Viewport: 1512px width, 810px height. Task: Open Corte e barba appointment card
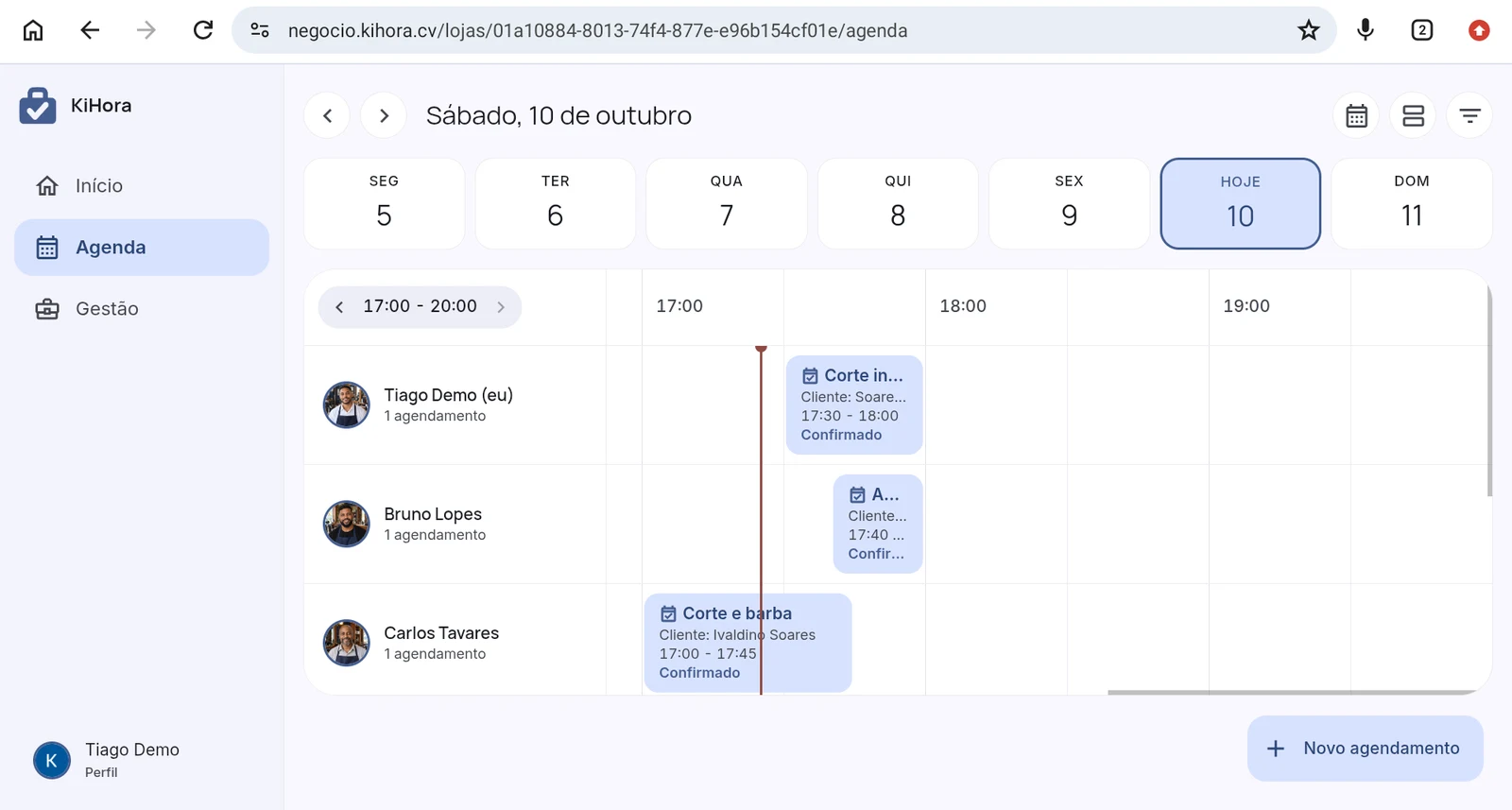coord(747,643)
